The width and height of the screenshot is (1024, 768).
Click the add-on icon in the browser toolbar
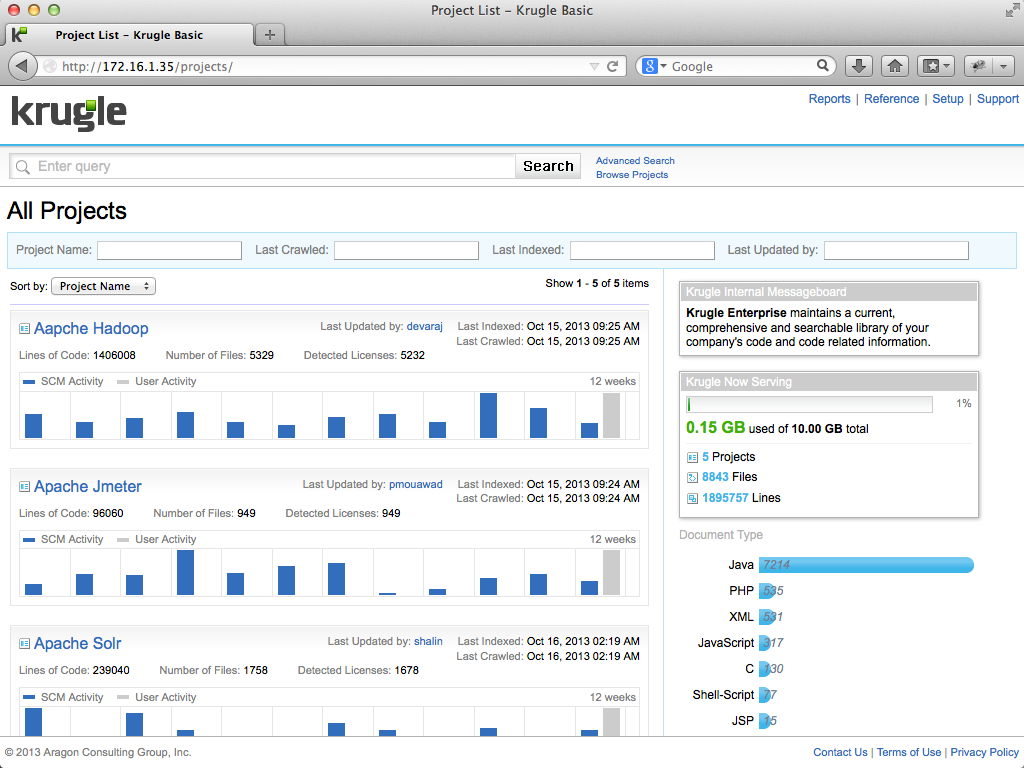tap(978, 66)
